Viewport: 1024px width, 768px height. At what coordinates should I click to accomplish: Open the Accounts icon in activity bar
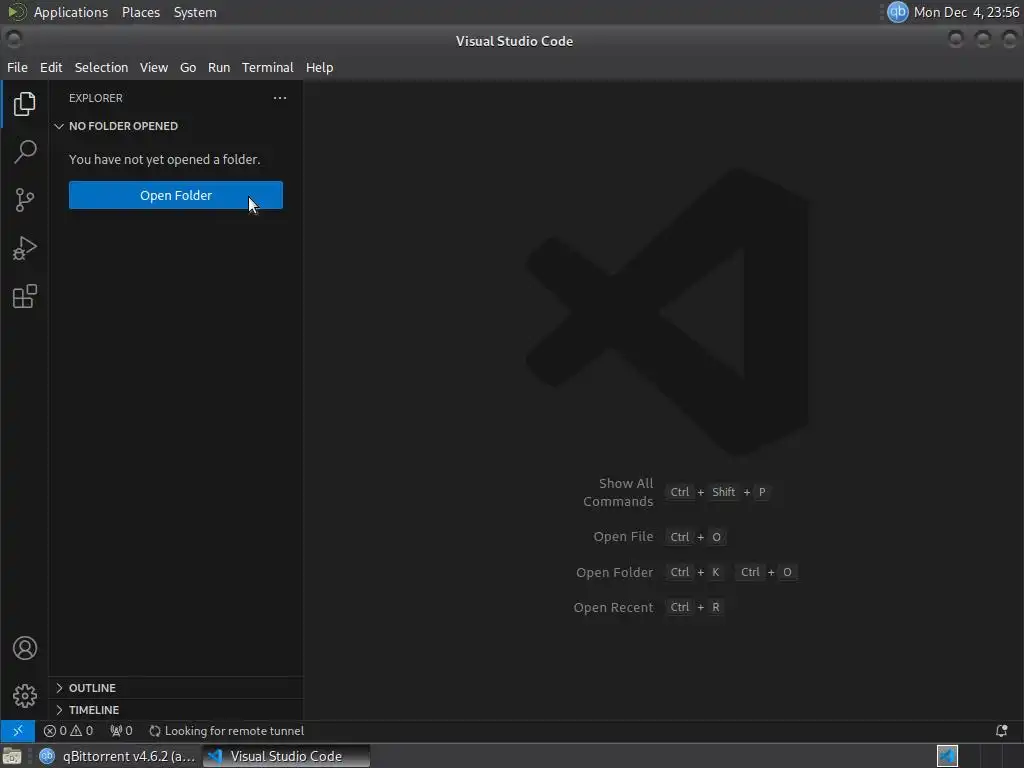(24, 648)
